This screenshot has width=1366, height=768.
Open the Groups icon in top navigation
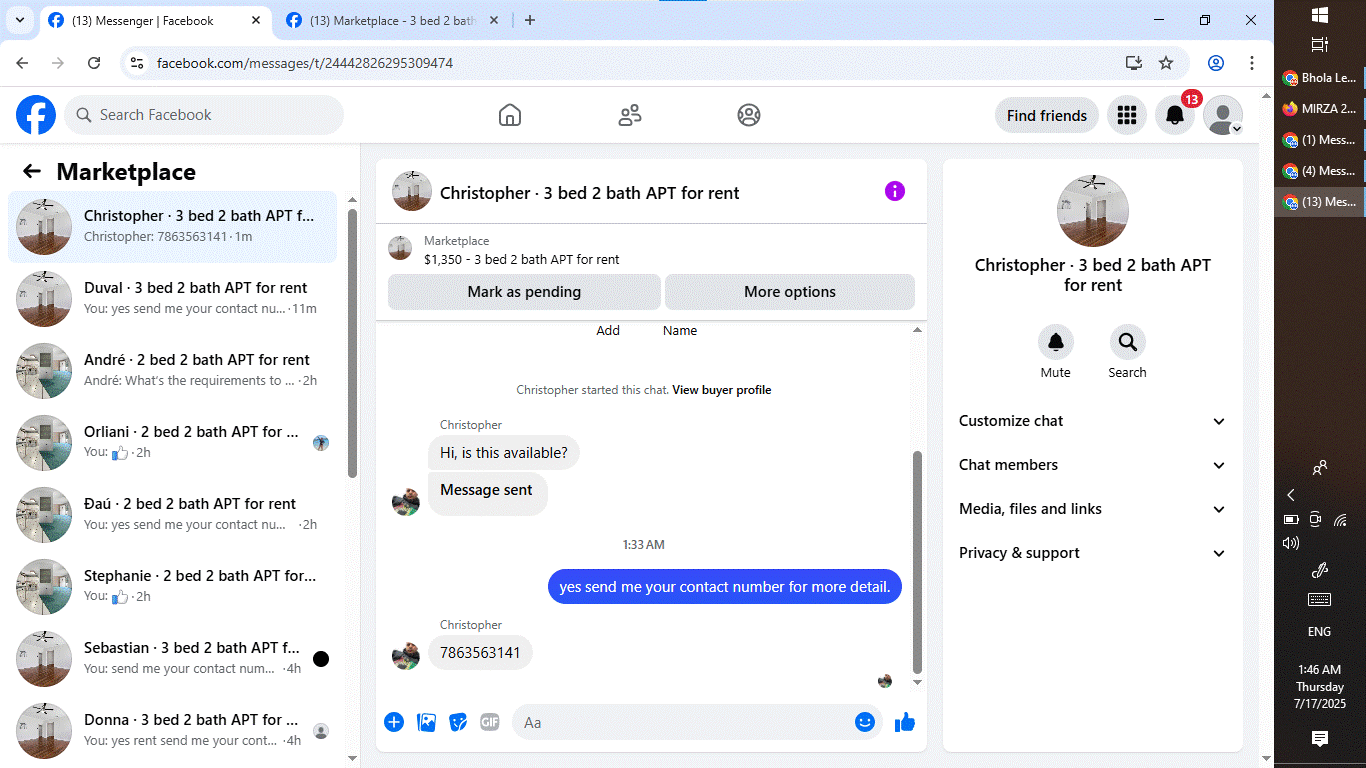pyautogui.click(x=749, y=115)
